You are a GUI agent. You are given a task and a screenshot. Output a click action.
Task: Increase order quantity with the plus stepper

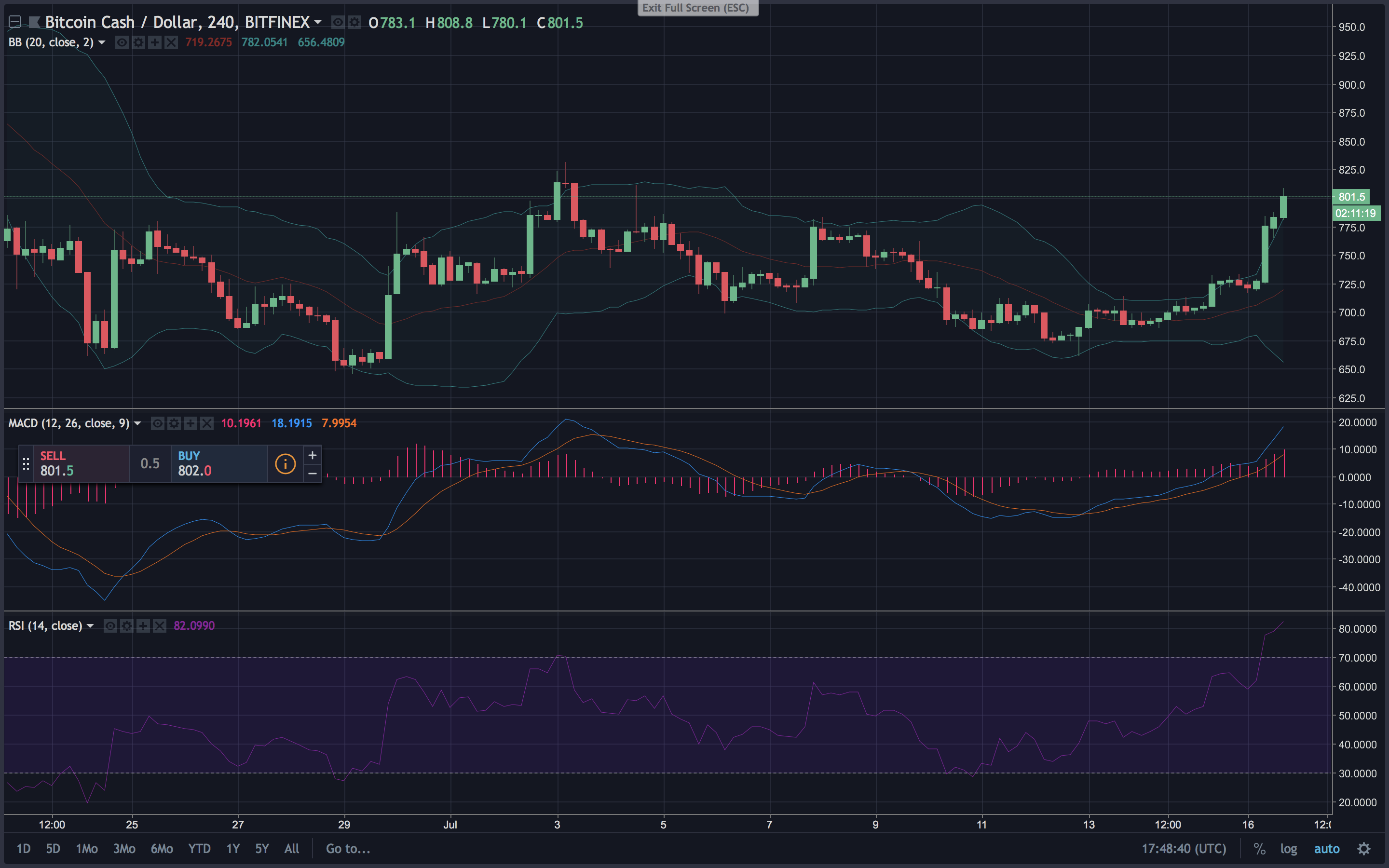click(312, 455)
